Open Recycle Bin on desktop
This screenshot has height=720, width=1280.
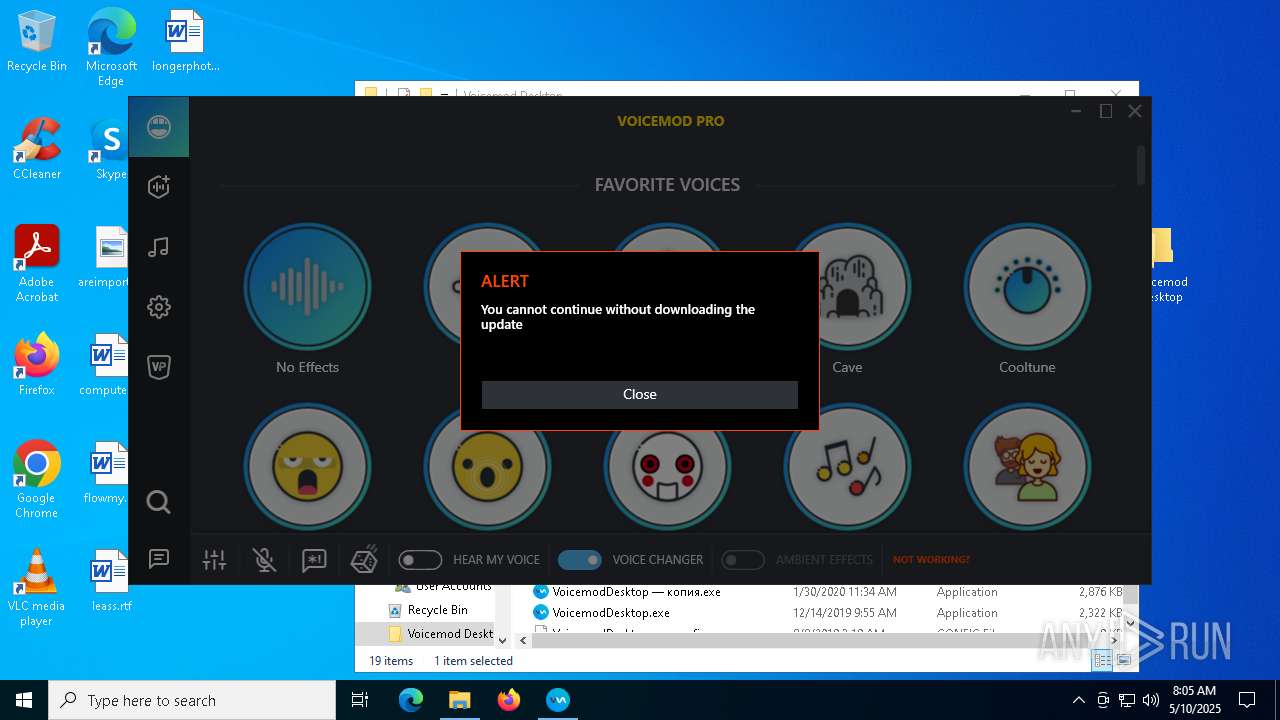(37, 42)
